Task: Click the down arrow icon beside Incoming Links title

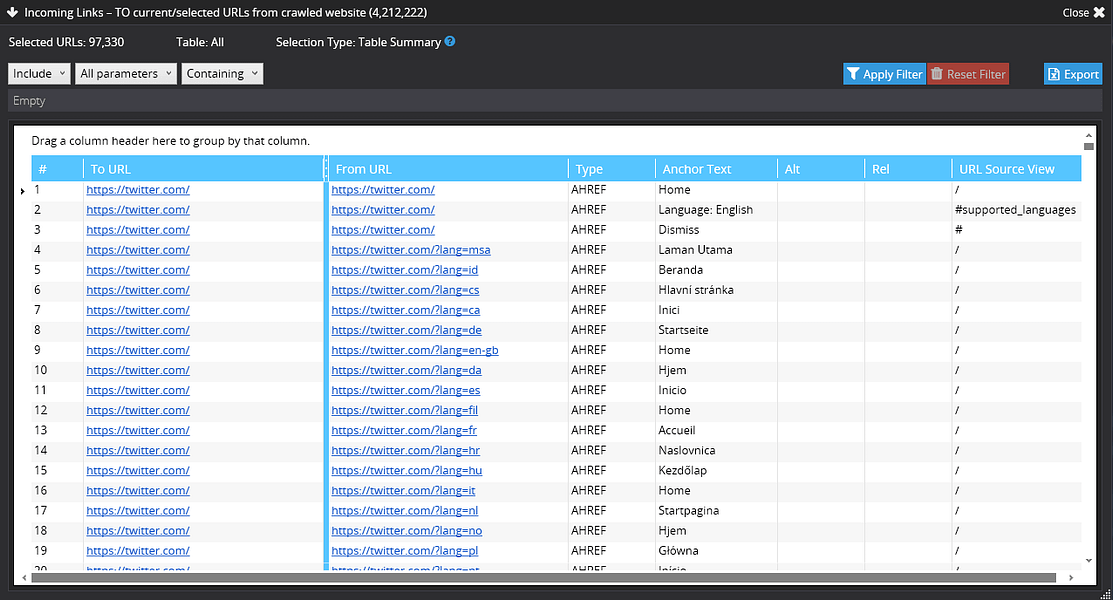Action: coord(12,12)
